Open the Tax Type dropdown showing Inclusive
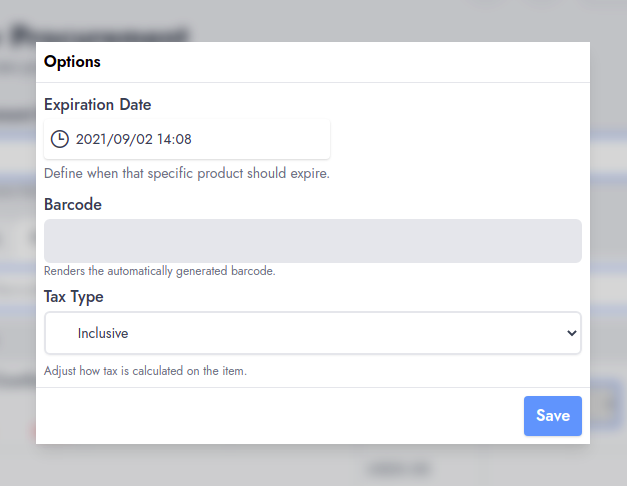This screenshot has width=627, height=486. (x=313, y=333)
